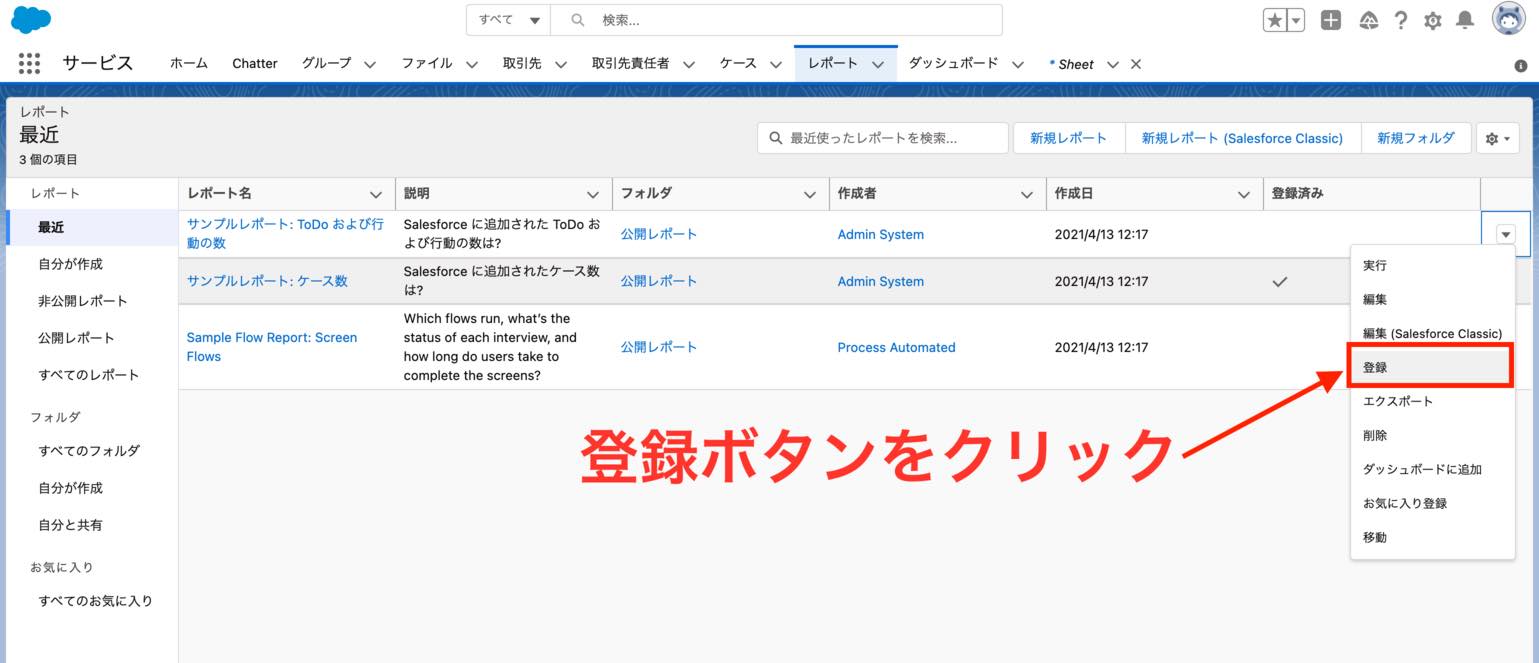Open the ダッシュボード tab

(x=953, y=63)
